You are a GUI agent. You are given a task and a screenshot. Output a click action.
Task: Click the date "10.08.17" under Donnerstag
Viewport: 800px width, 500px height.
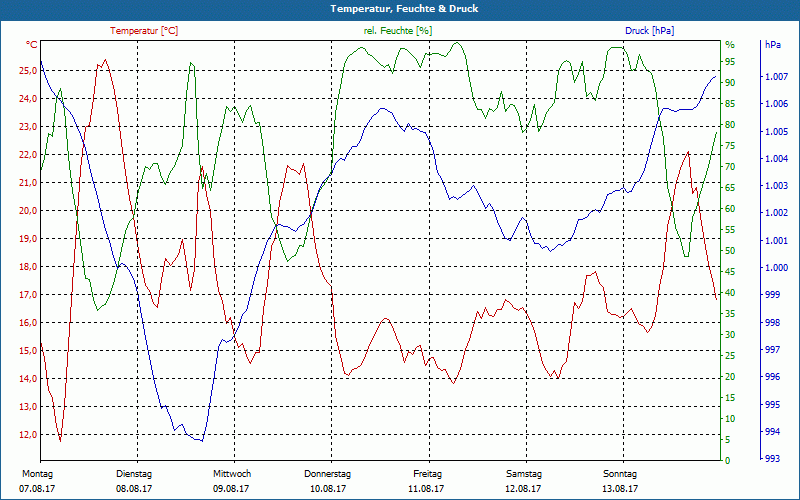click(328, 489)
